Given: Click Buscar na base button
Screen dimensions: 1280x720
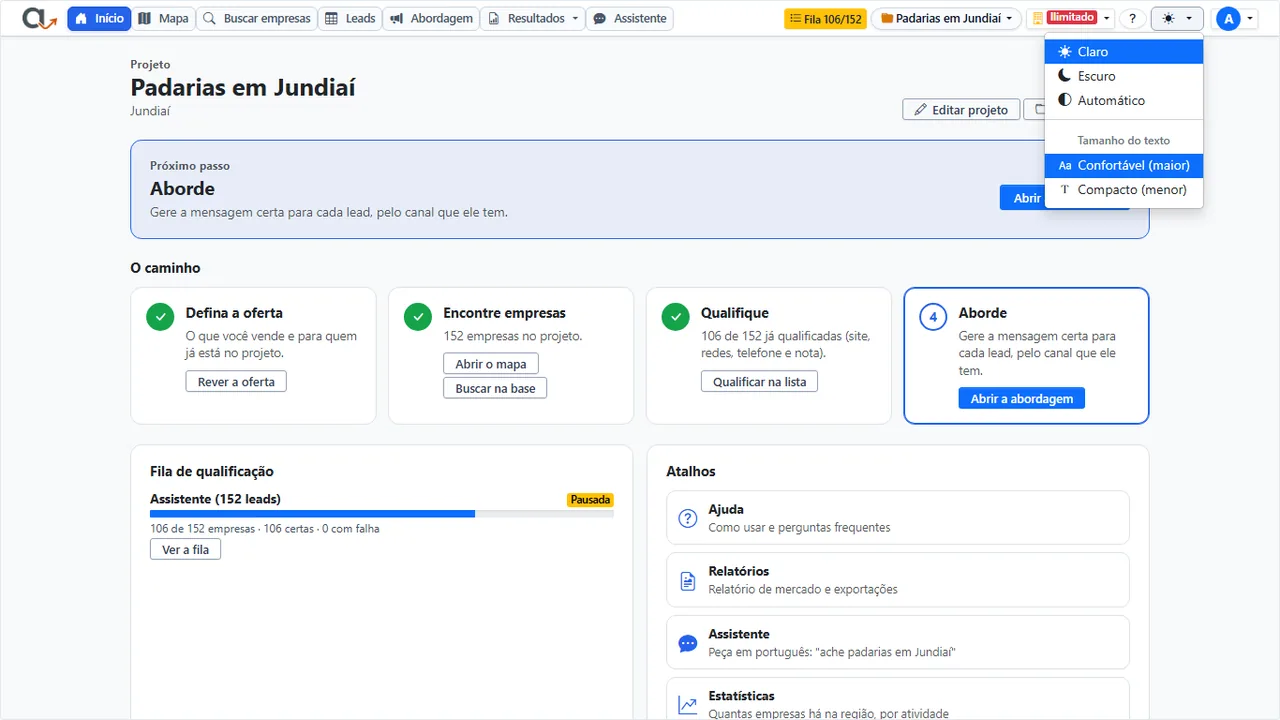Looking at the screenshot, I should click(495, 388).
